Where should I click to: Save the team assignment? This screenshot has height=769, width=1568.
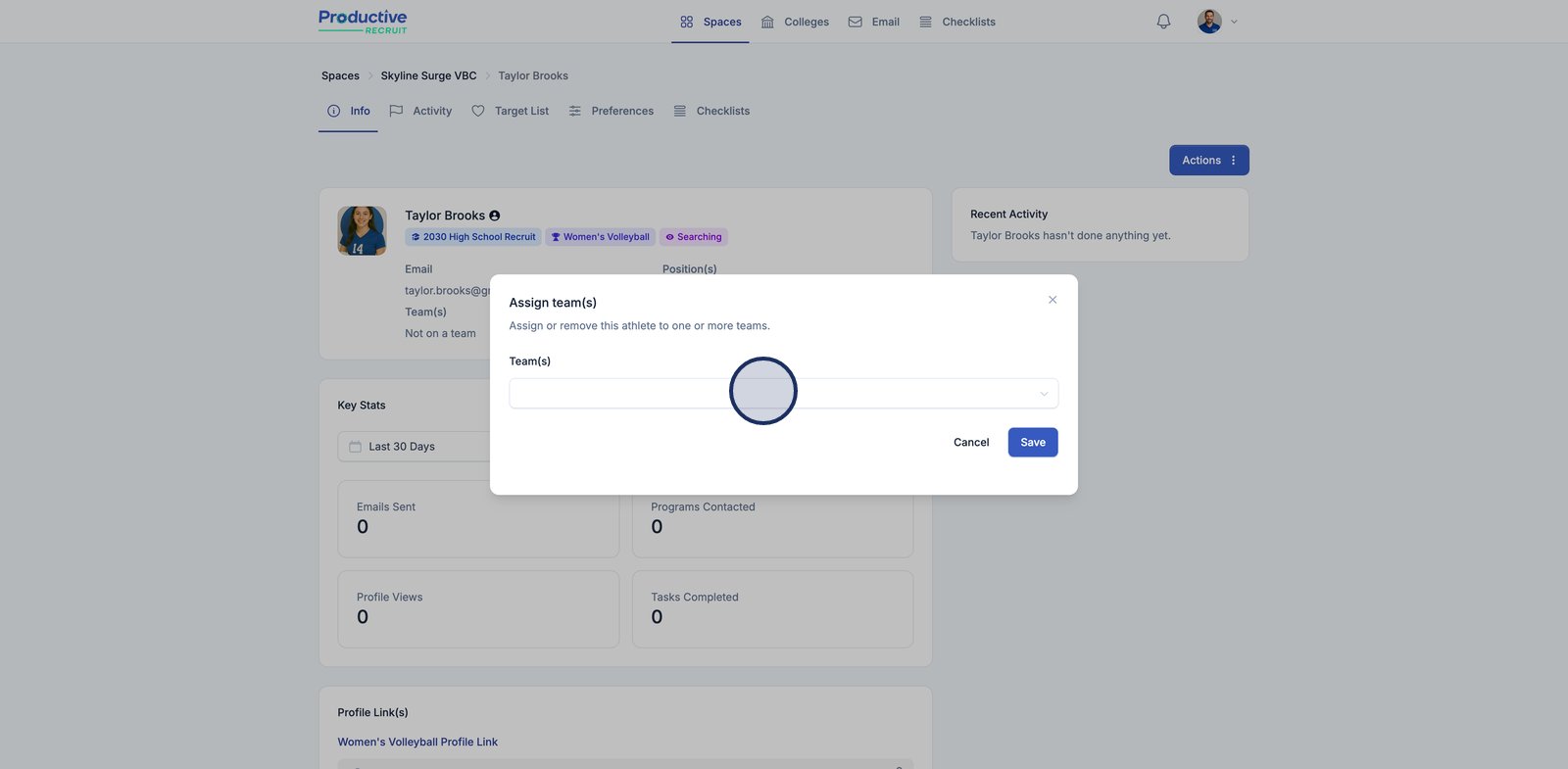(x=1032, y=443)
